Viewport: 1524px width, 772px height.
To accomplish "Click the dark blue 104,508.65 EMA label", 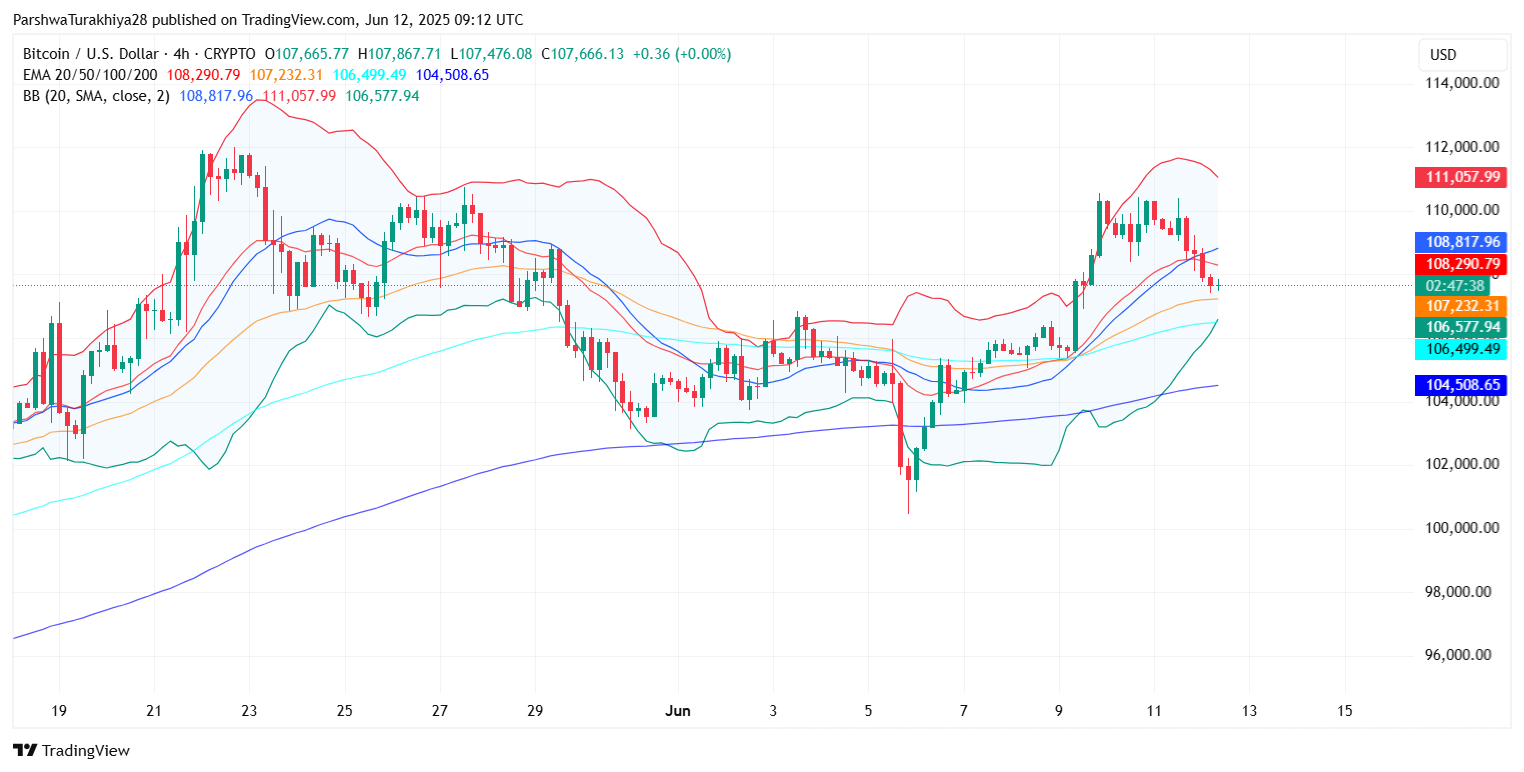I will point(1463,385).
